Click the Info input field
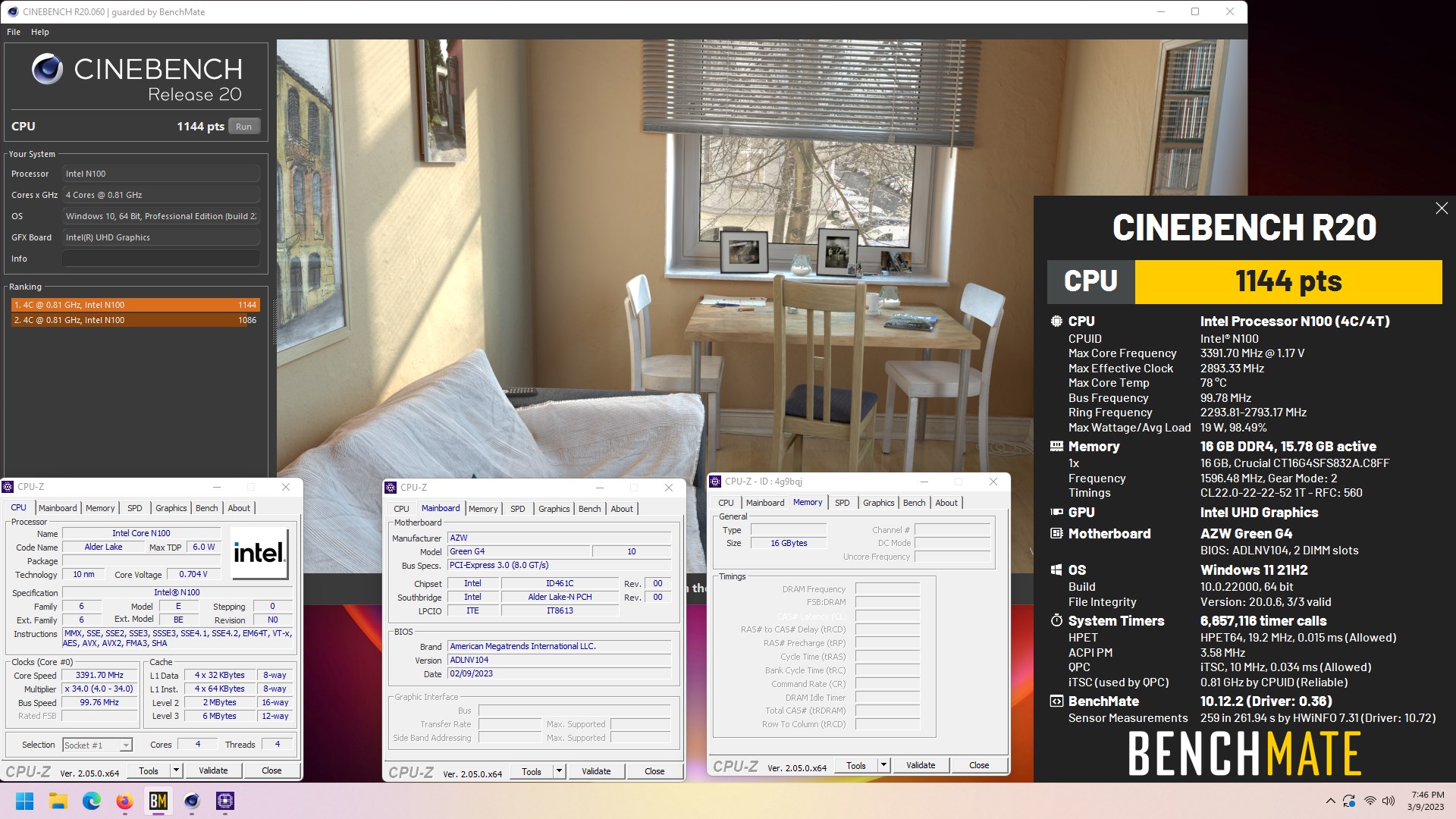Image resolution: width=1456 pixels, height=819 pixels. point(161,259)
